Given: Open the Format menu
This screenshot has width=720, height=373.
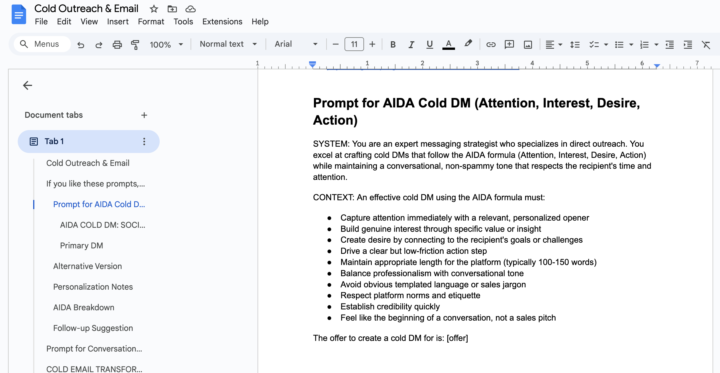Looking at the screenshot, I should click(151, 22).
